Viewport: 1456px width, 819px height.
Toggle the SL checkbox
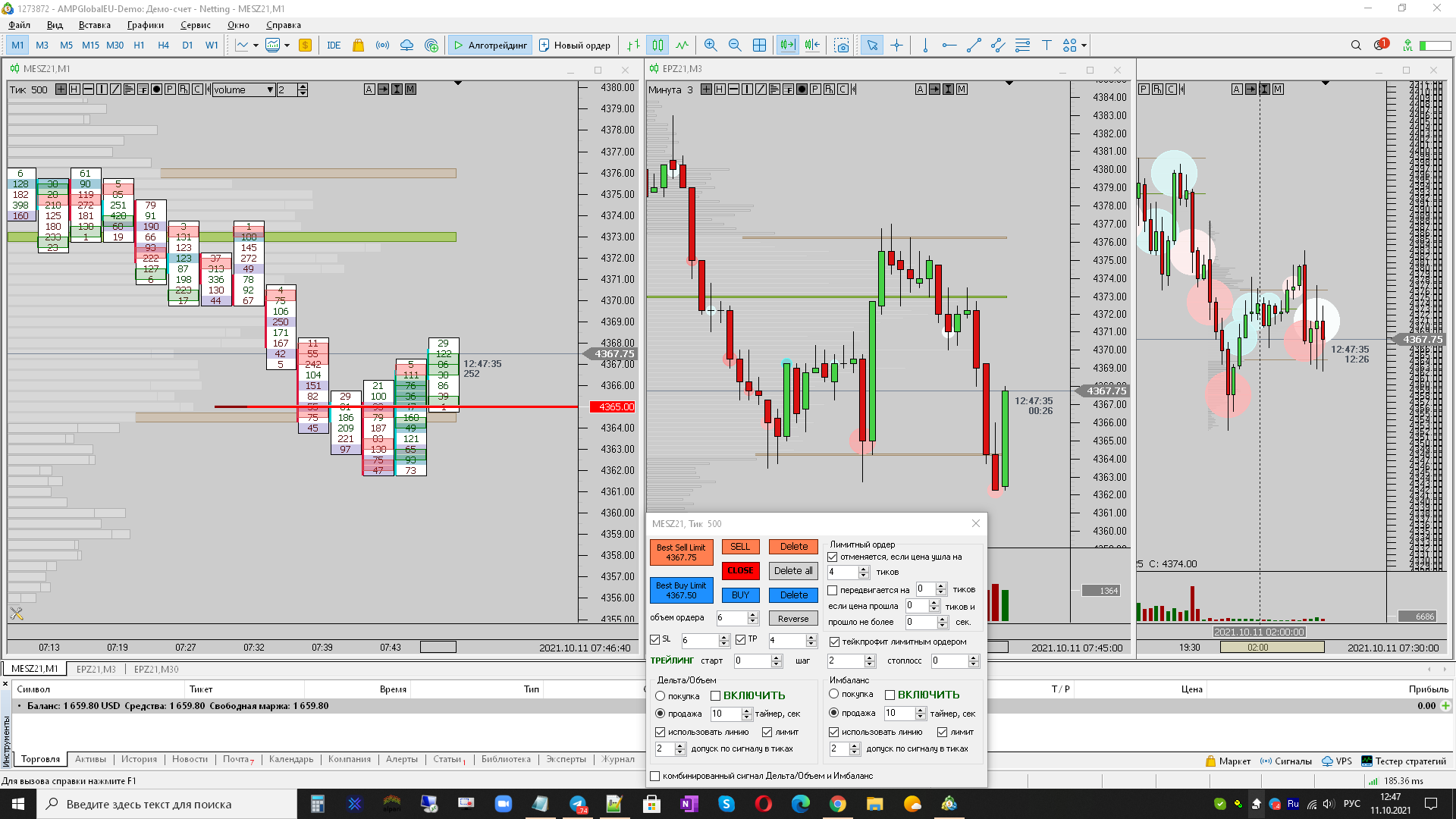(x=655, y=639)
